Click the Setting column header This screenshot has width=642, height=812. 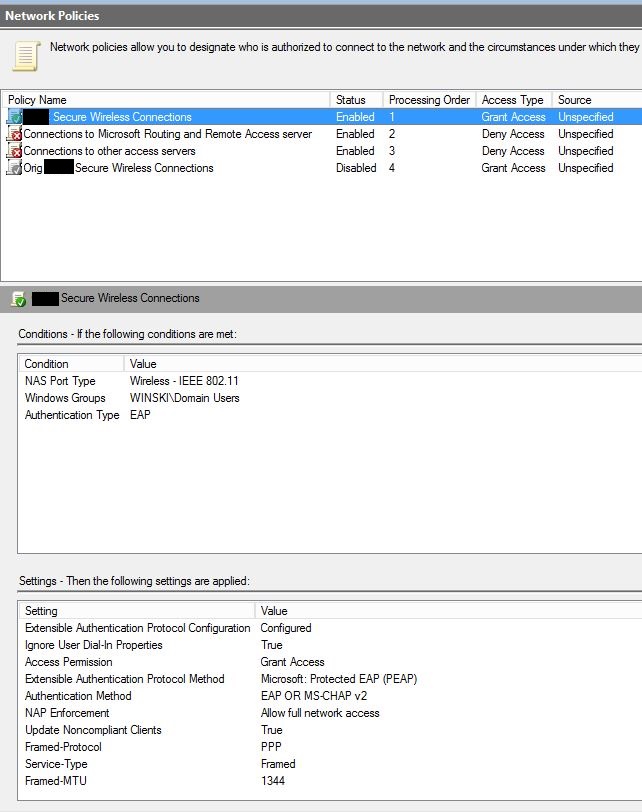(137, 611)
